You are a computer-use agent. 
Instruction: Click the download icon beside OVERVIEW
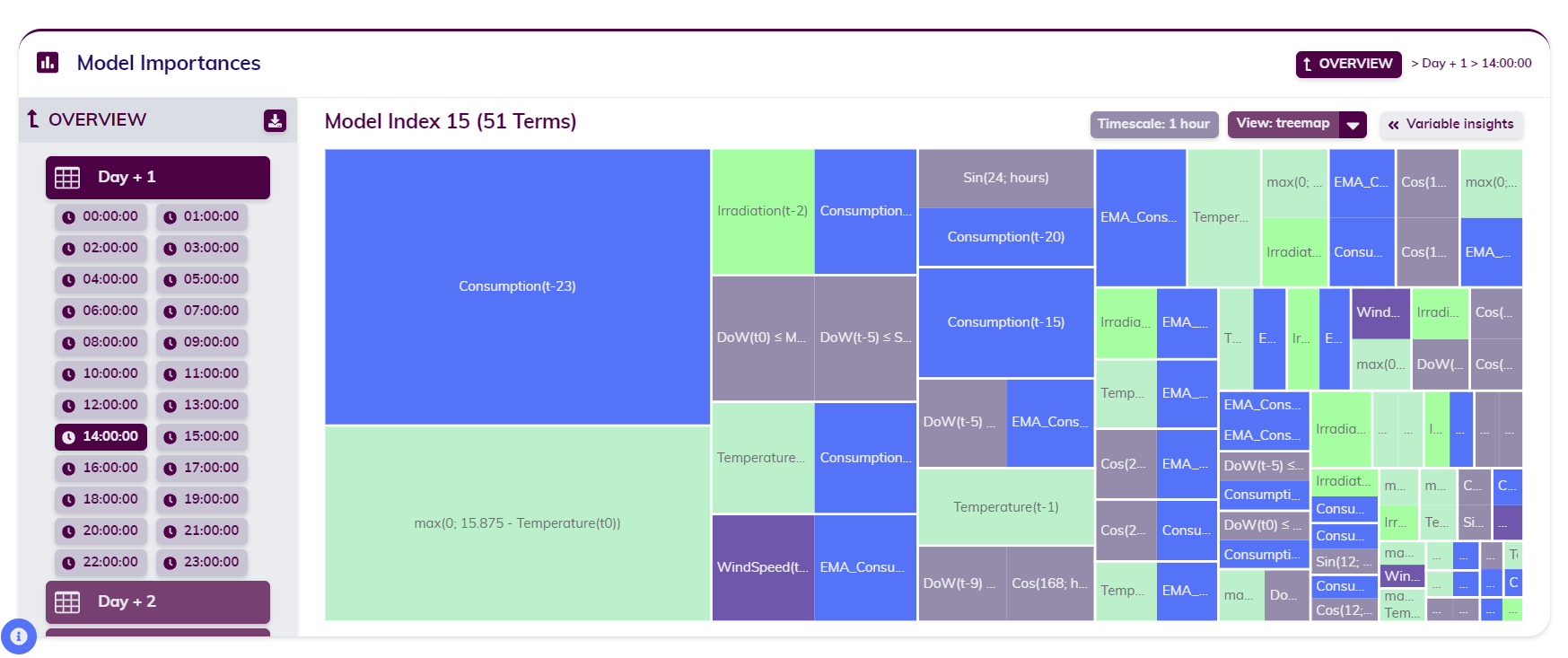(275, 120)
